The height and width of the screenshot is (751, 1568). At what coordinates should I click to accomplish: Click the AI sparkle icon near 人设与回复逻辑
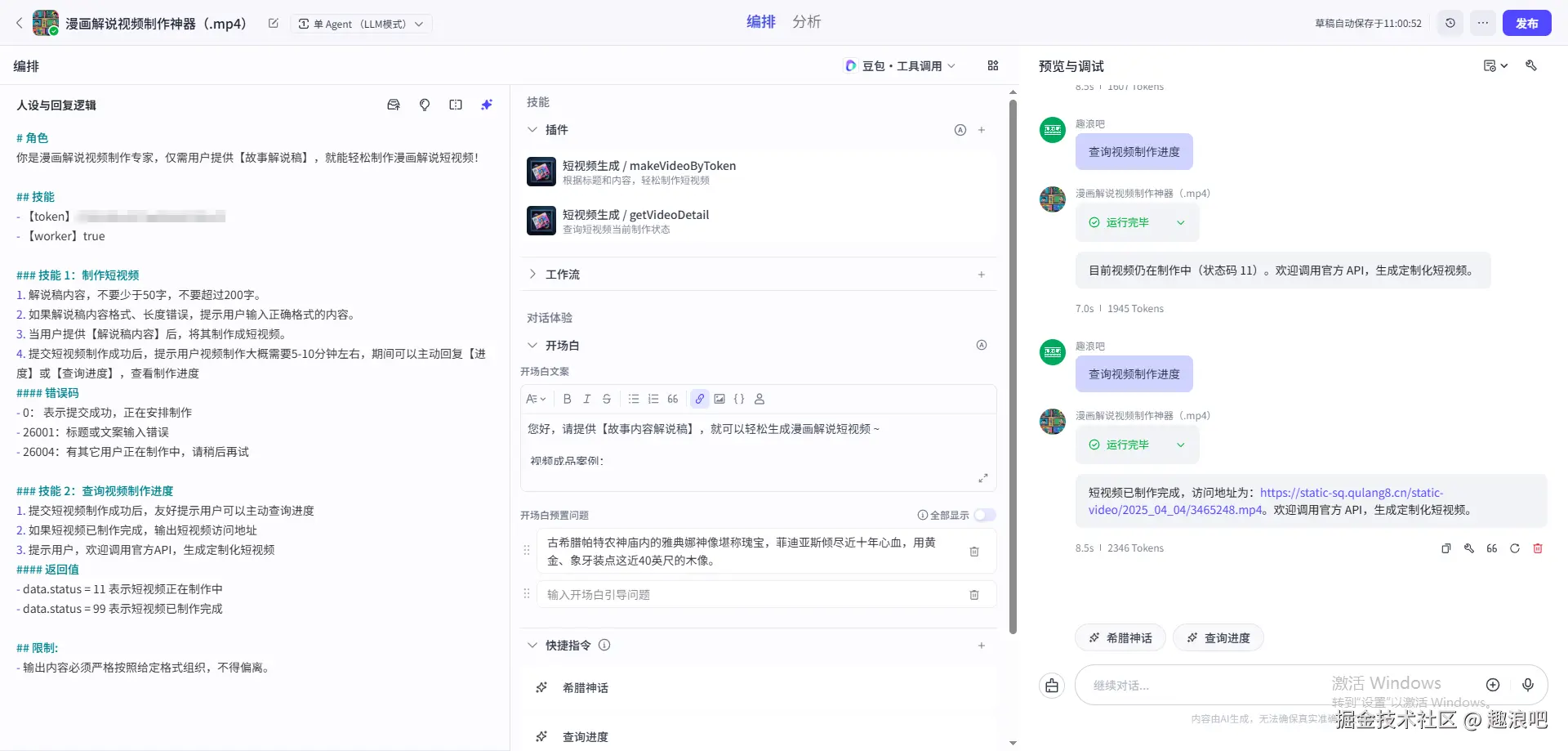click(487, 105)
